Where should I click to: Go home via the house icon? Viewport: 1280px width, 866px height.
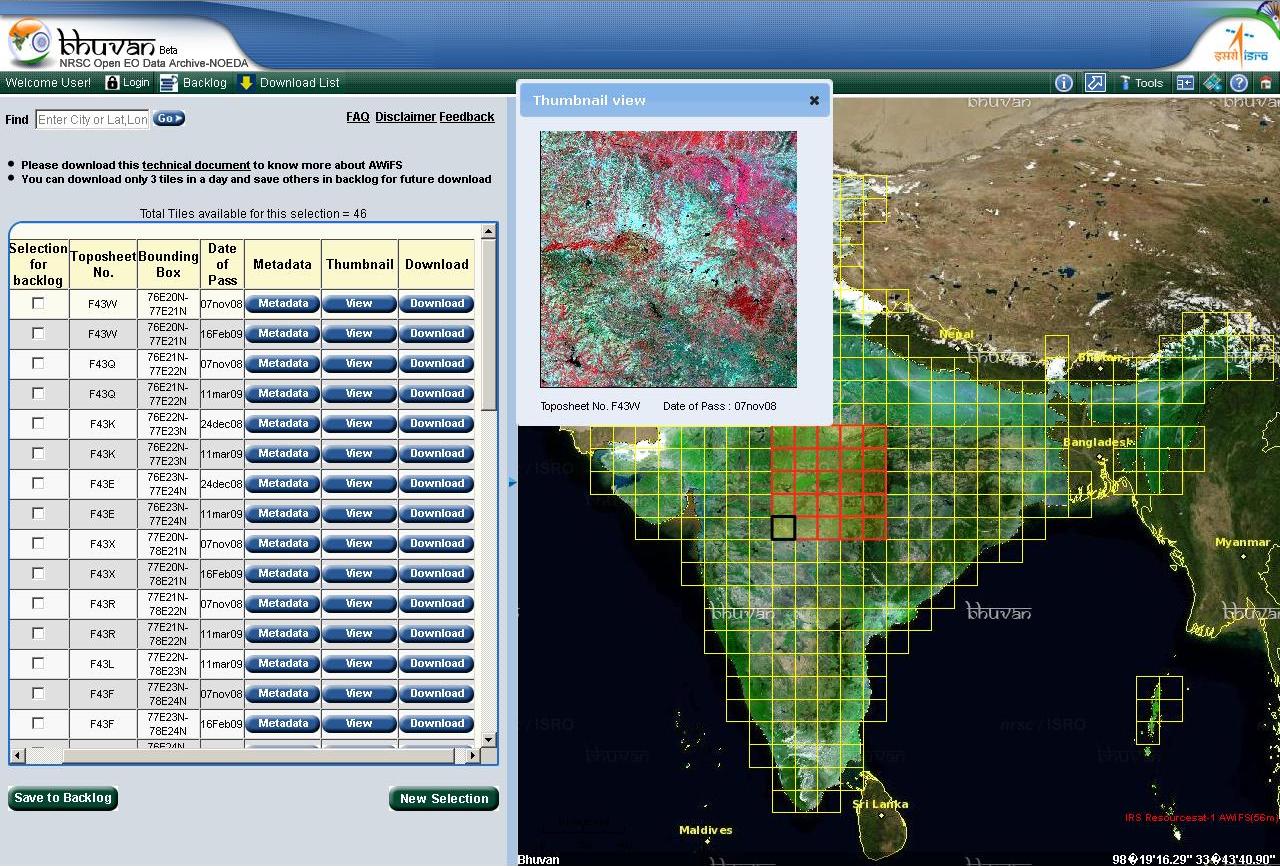pos(1266,83)
